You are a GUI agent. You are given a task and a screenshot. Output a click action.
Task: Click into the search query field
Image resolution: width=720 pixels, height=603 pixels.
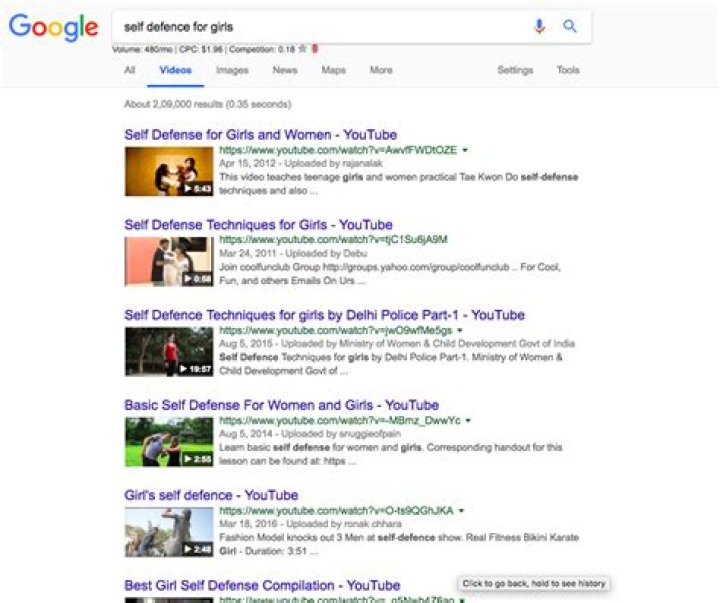click(321, 27)
